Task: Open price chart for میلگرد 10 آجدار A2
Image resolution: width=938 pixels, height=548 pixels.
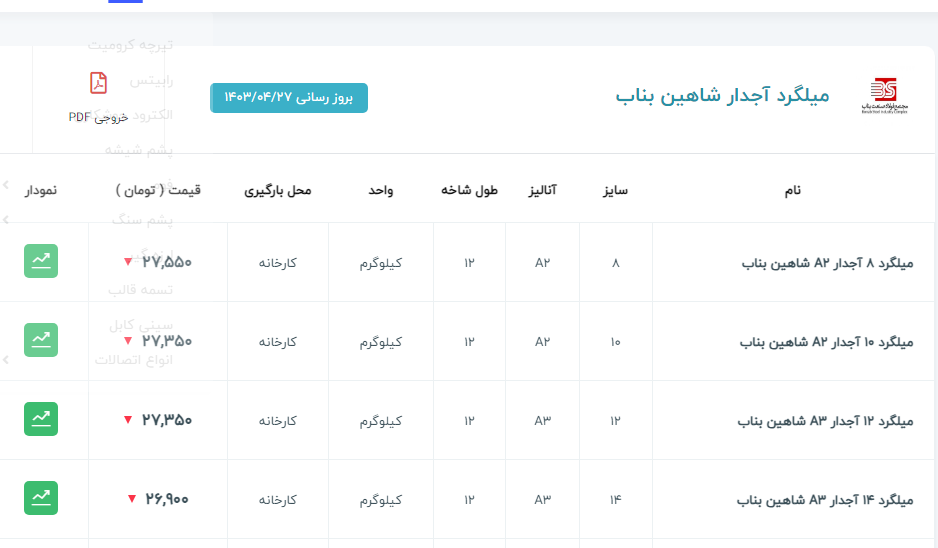Action: (41, 340)
